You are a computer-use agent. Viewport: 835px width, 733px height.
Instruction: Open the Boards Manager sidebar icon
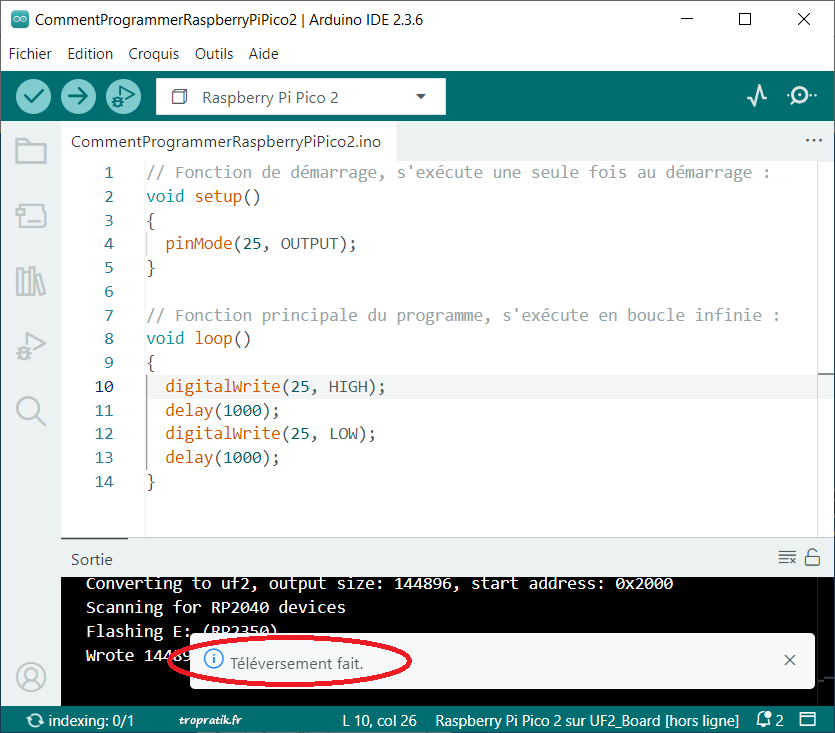pyautogui.click(x=31, y=216)
